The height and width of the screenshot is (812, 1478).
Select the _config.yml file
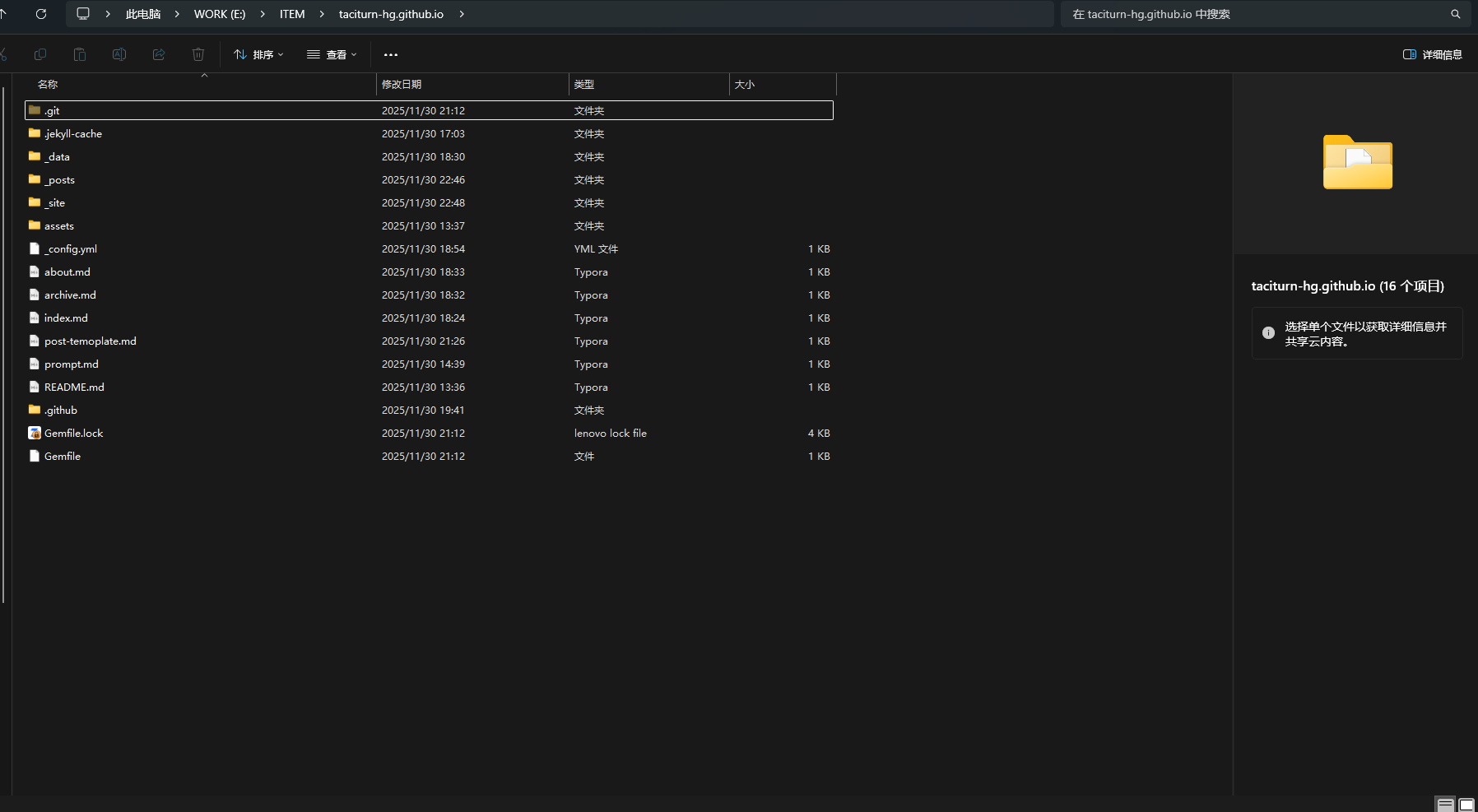[x=71, y=248]
